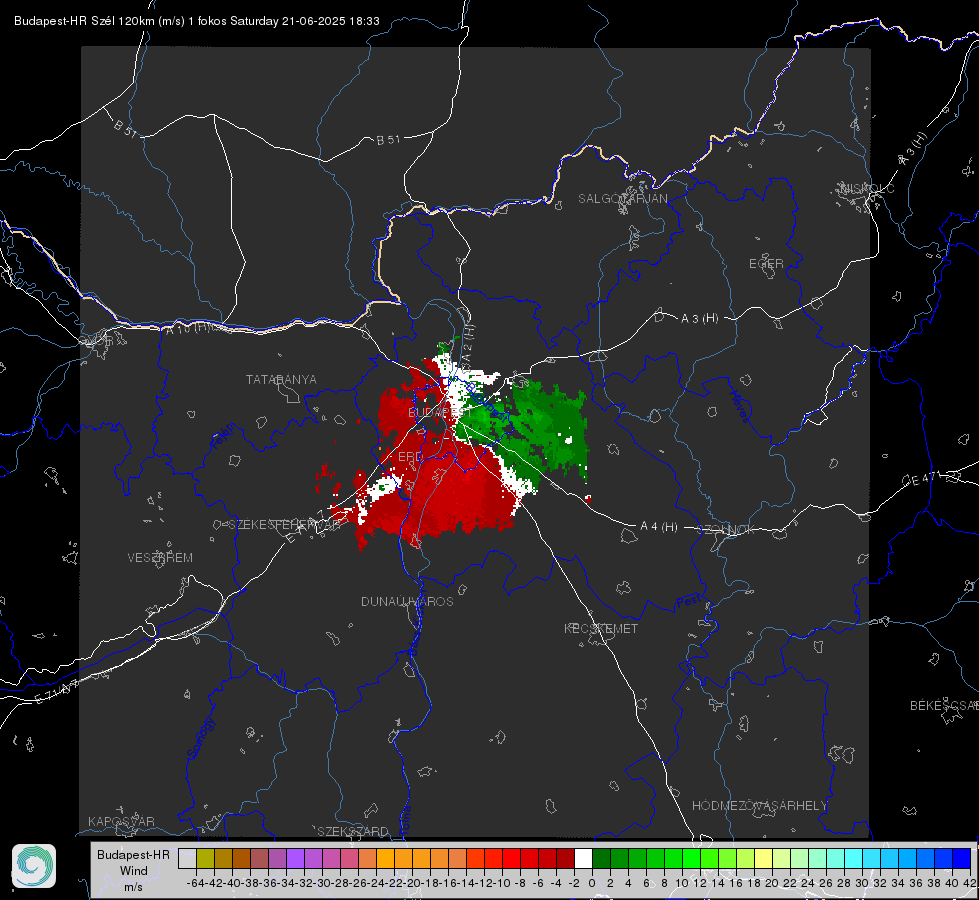The image size is (979, 900).
Task: Select the light gray first legend swatch
Action: click(187, 858)
